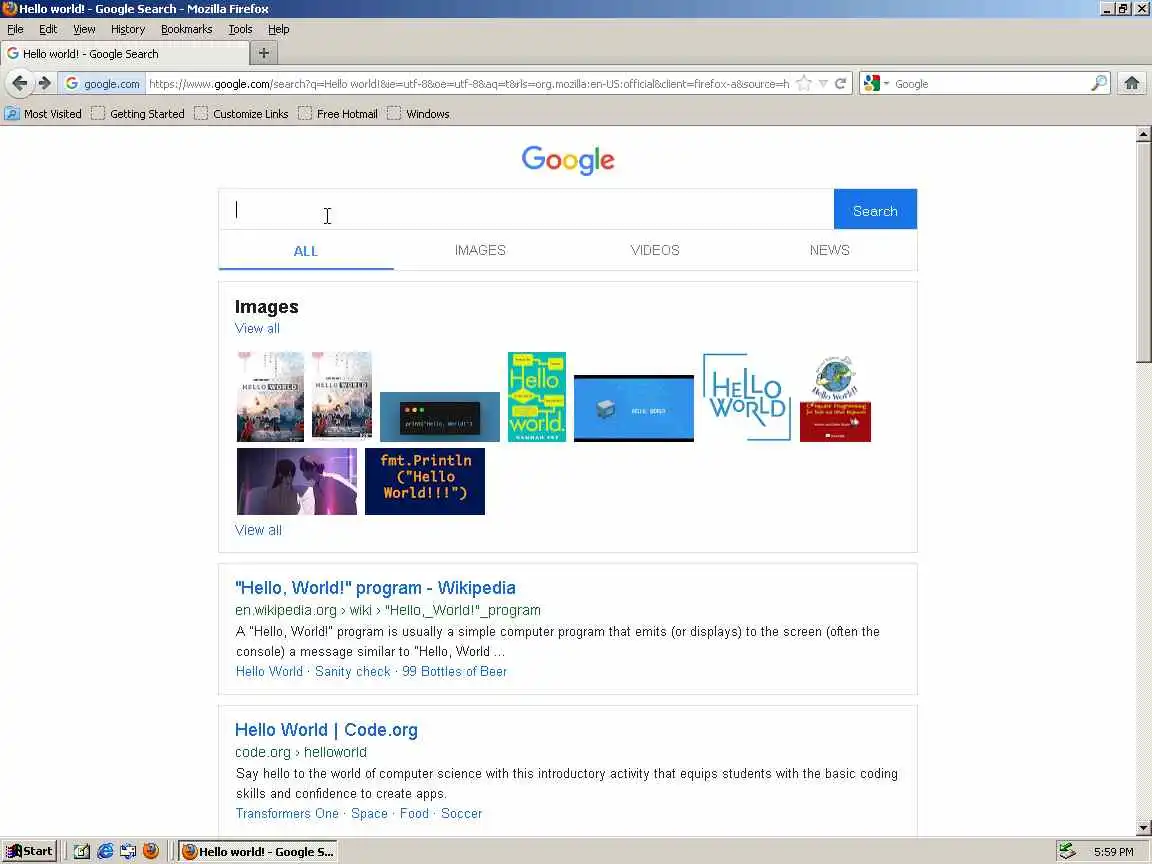
Task: Follow the Sanity check sublink
Action: tap(353, 672)
